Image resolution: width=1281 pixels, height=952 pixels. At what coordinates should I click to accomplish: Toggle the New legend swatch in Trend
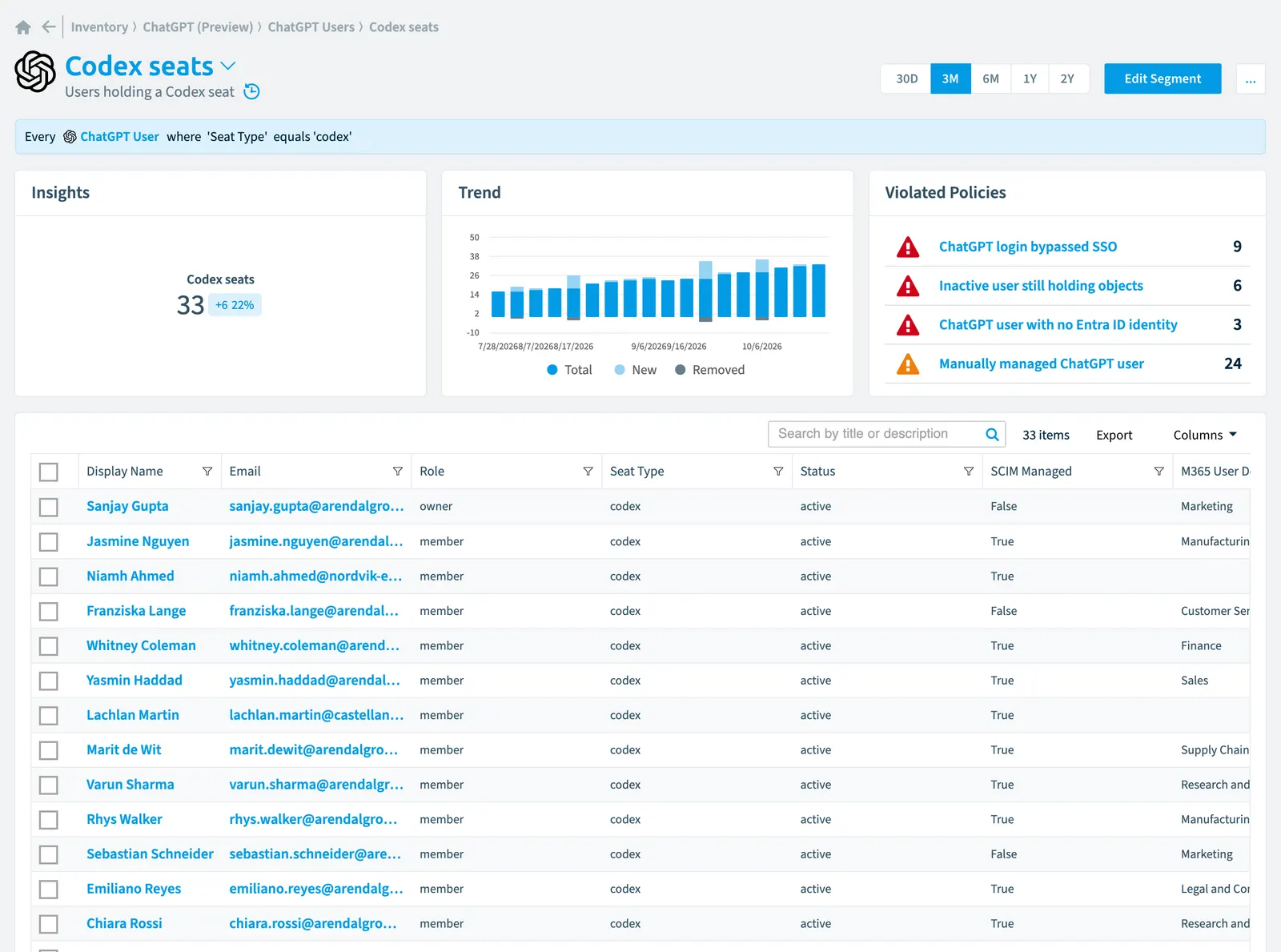[620, 370]
